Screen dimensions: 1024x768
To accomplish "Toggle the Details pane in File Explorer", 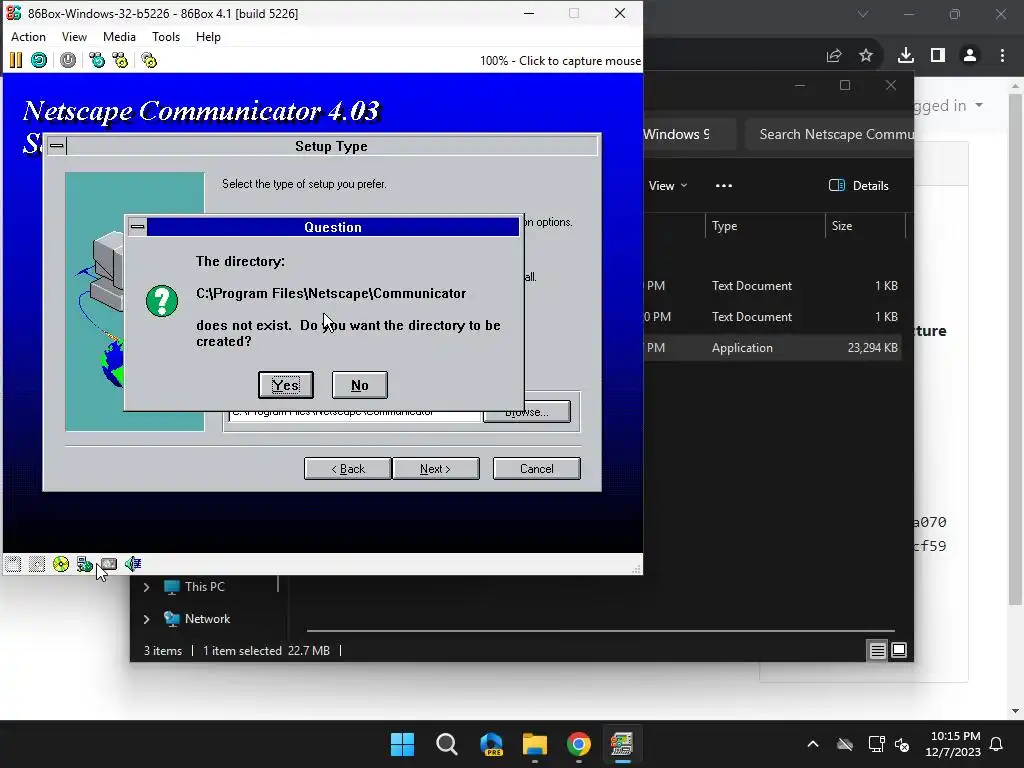I will click(859, 185).
